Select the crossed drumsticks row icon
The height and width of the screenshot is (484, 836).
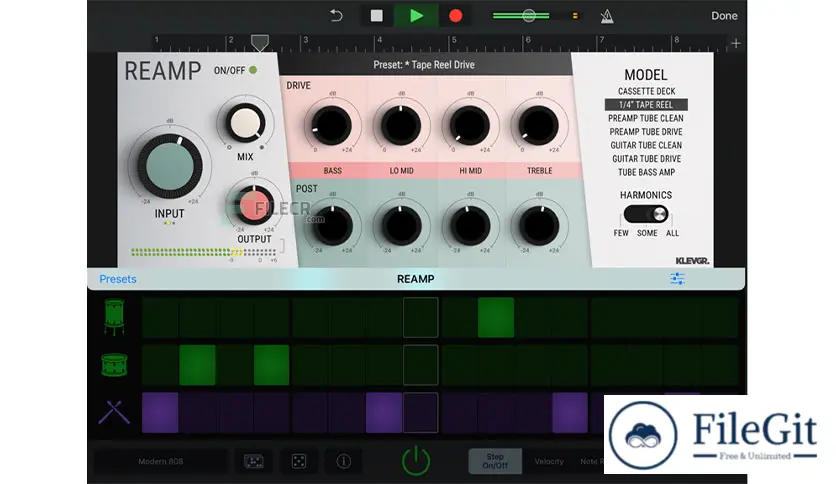[114, 412]
